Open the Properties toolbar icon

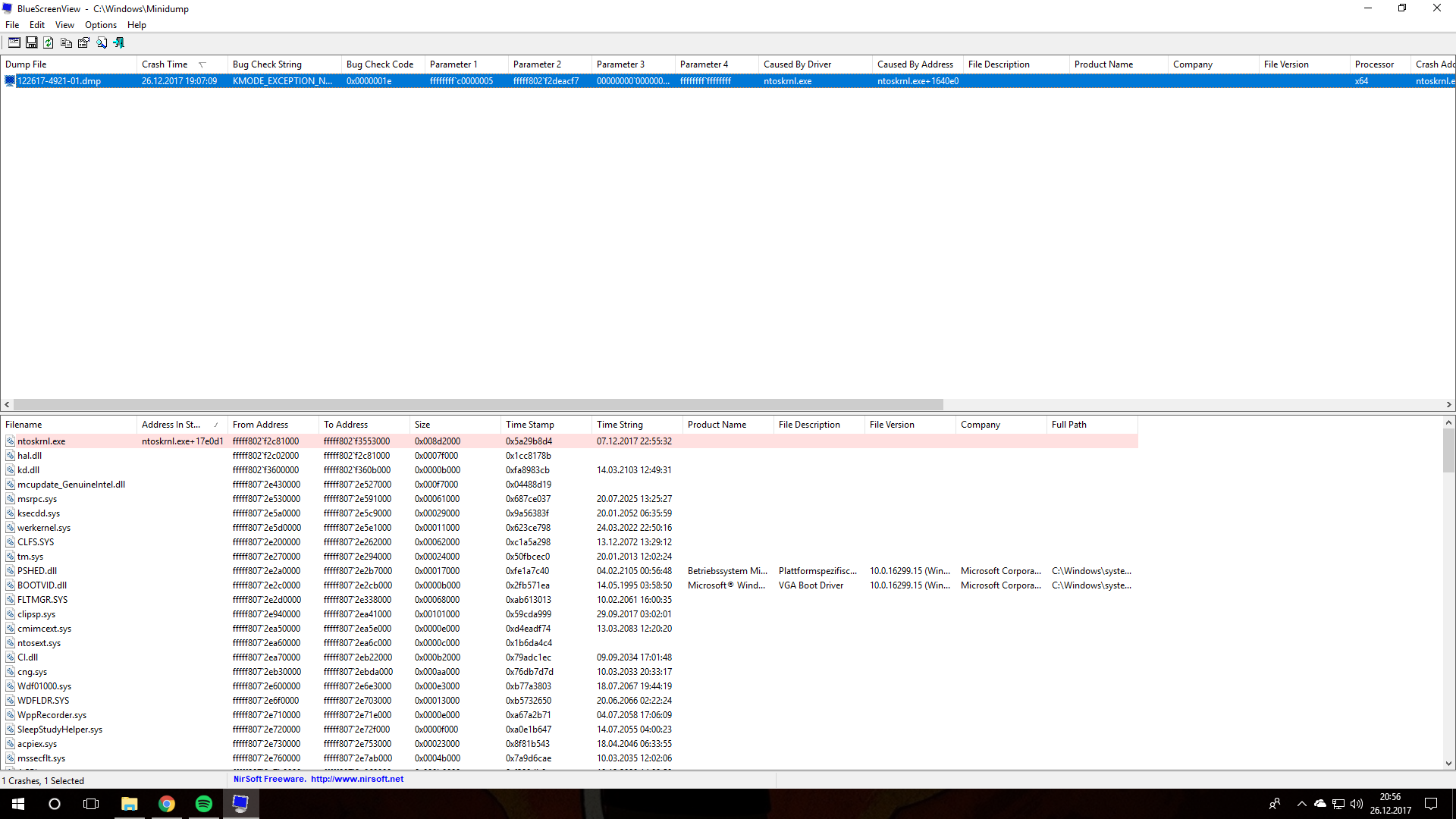coord(83,43)
